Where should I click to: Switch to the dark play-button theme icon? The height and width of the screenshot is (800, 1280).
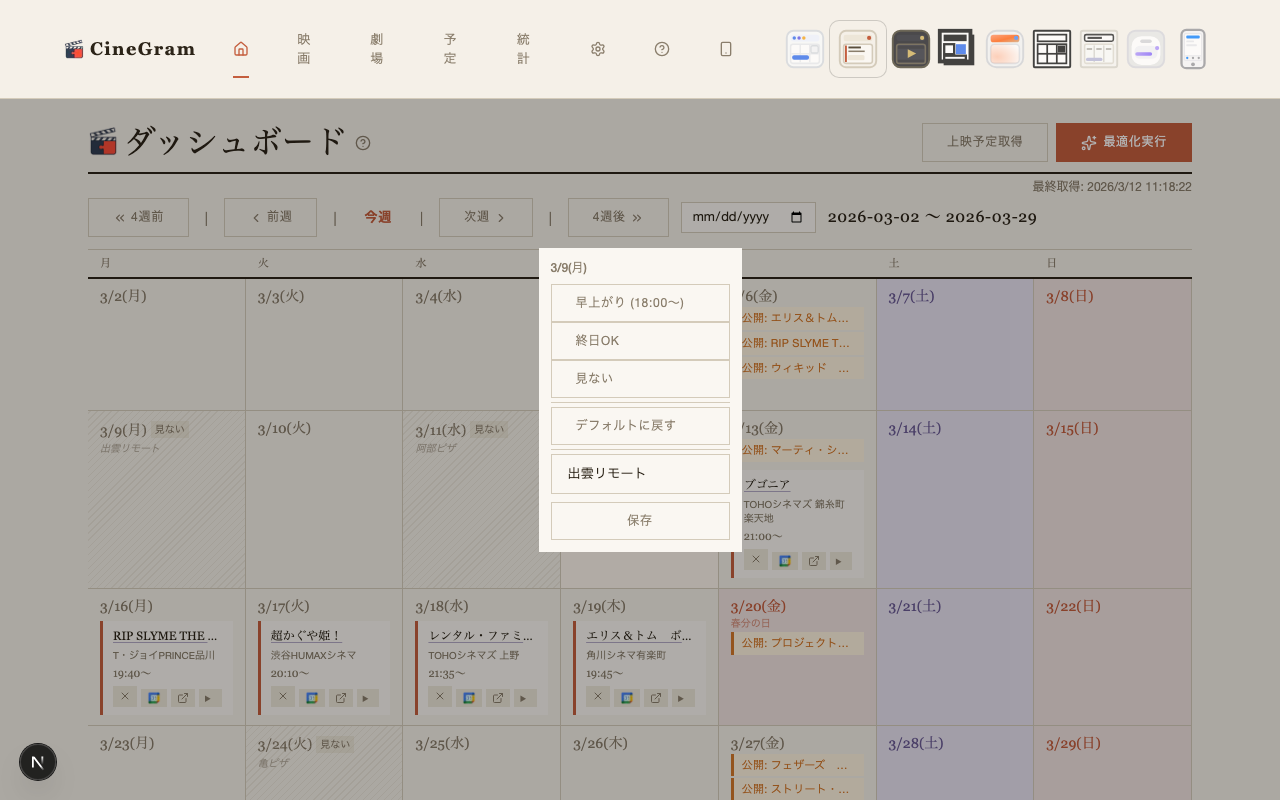tap(910, 49)
